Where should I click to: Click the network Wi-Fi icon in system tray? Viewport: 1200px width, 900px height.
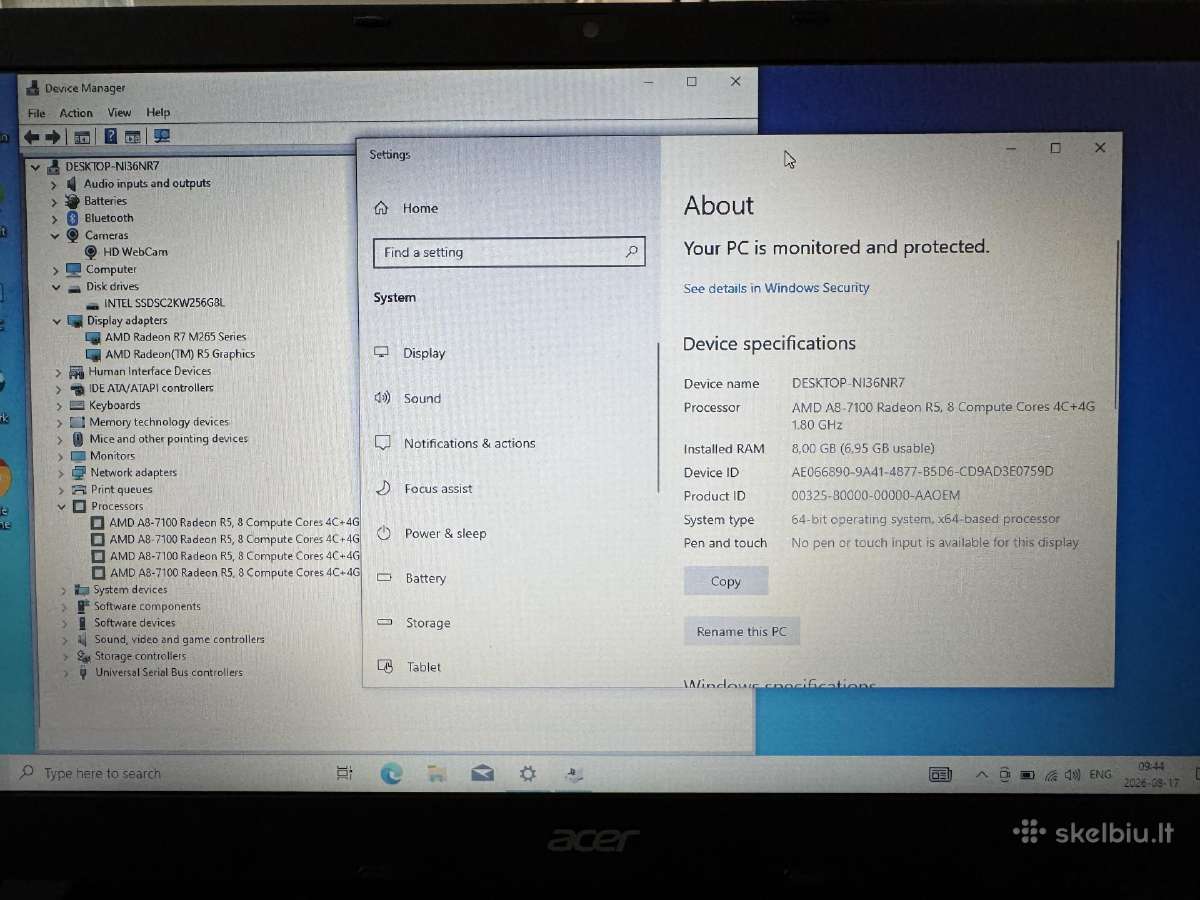coord(1051,775)
